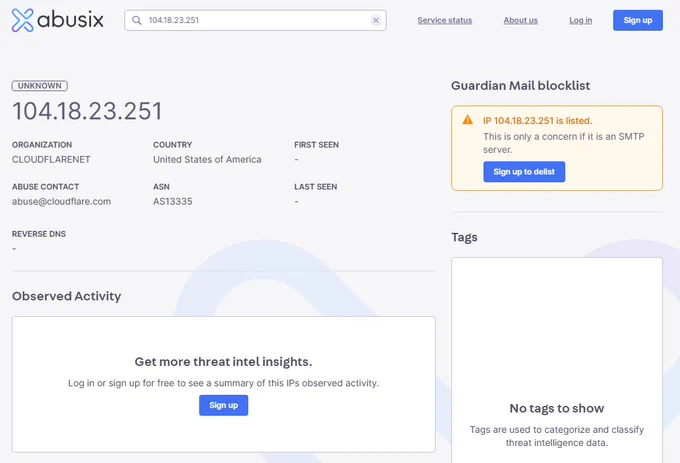Click Sign up under threat intel insights

coord(223,405)
